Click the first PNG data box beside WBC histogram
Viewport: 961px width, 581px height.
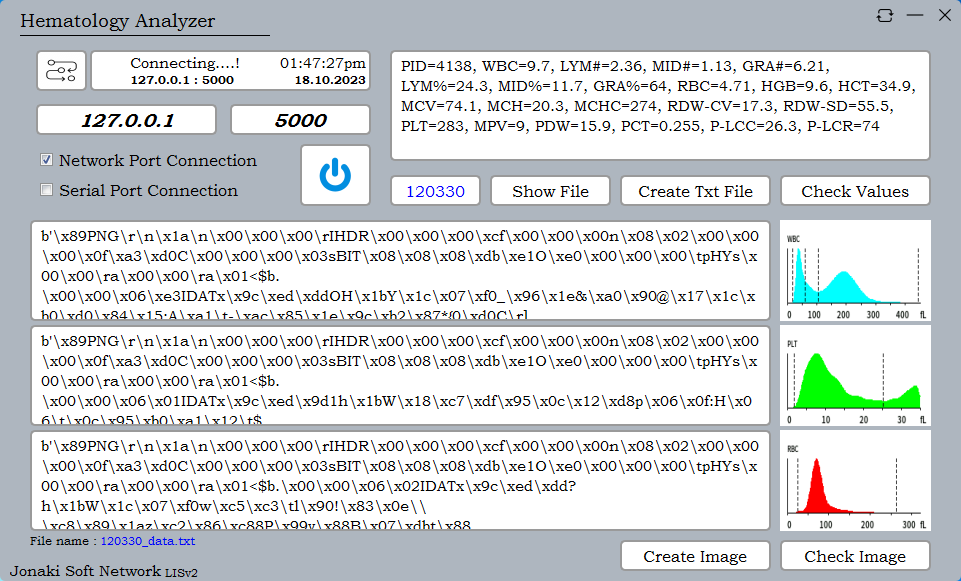click(401, 270)
